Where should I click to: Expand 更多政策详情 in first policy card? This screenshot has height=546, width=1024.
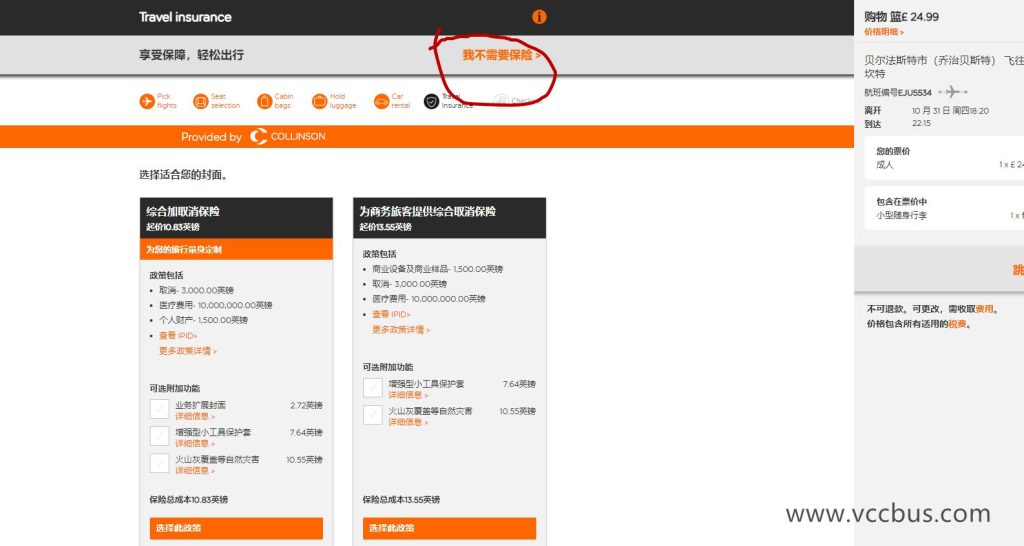pos(187,351)
